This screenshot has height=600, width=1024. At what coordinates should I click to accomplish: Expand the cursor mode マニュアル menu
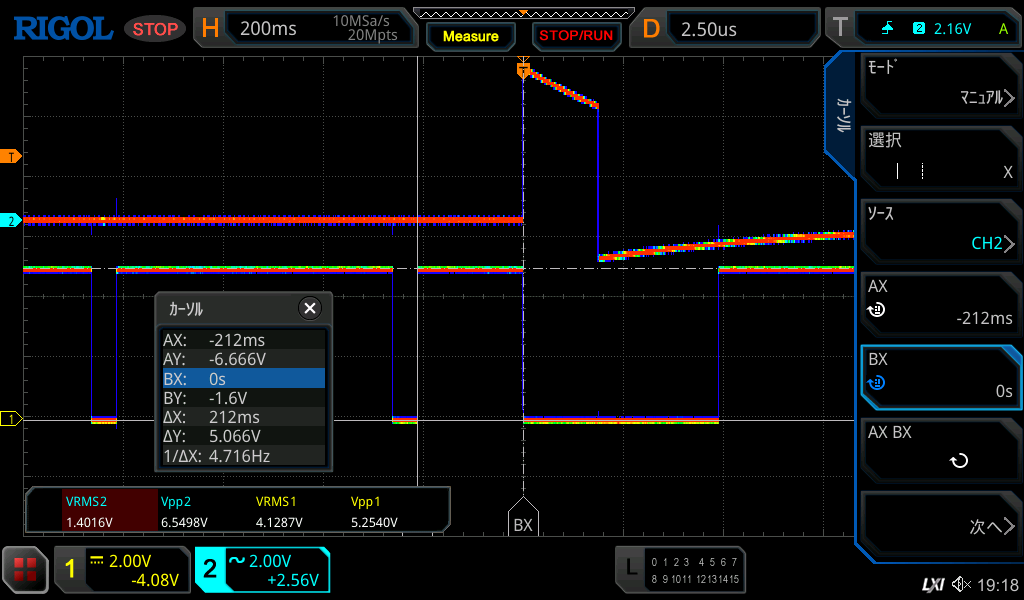point(940,85)
